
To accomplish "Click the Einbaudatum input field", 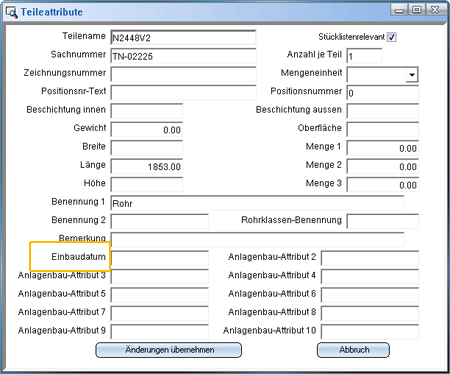I will [x=160, y=258].
